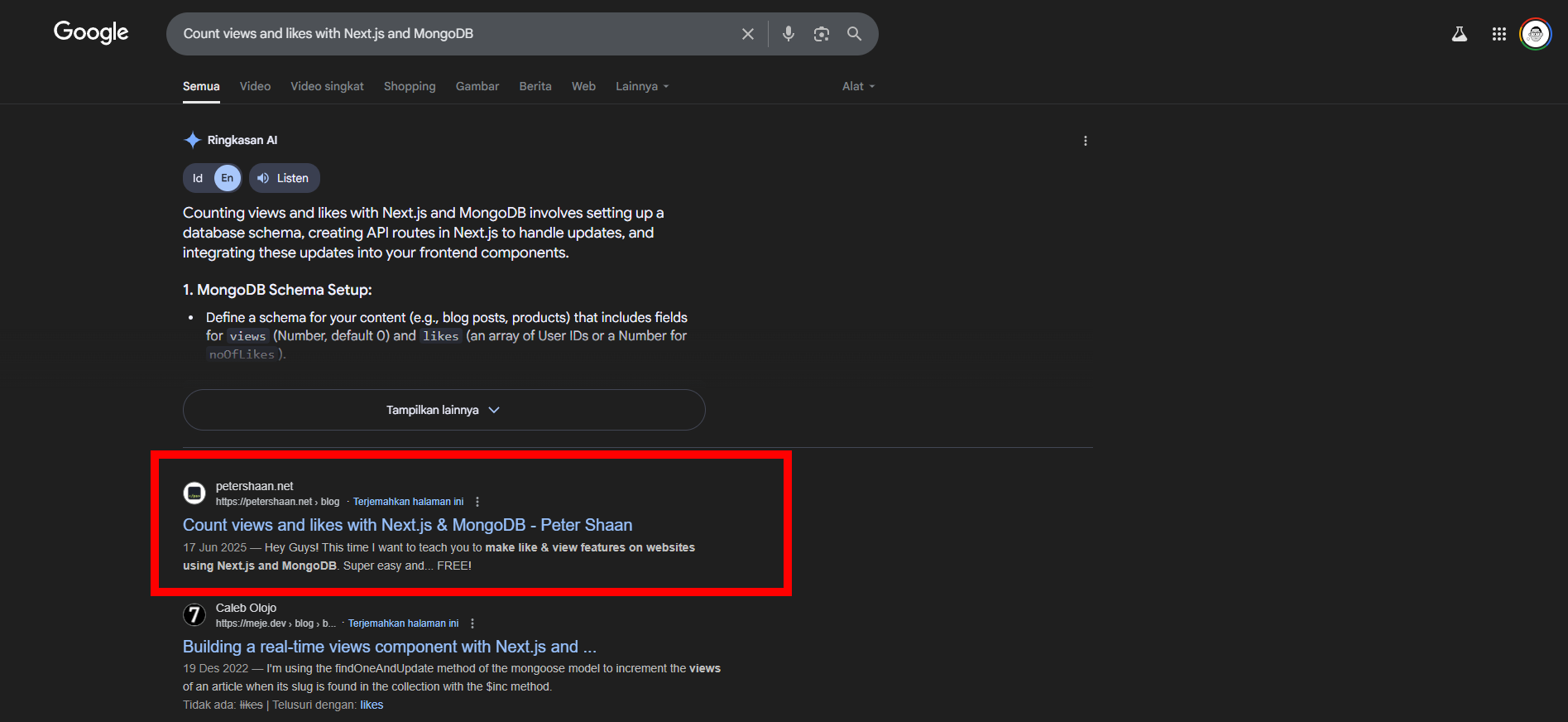Submit search with the magnifier icon
1568x722 pixels.
click(855, 34)
